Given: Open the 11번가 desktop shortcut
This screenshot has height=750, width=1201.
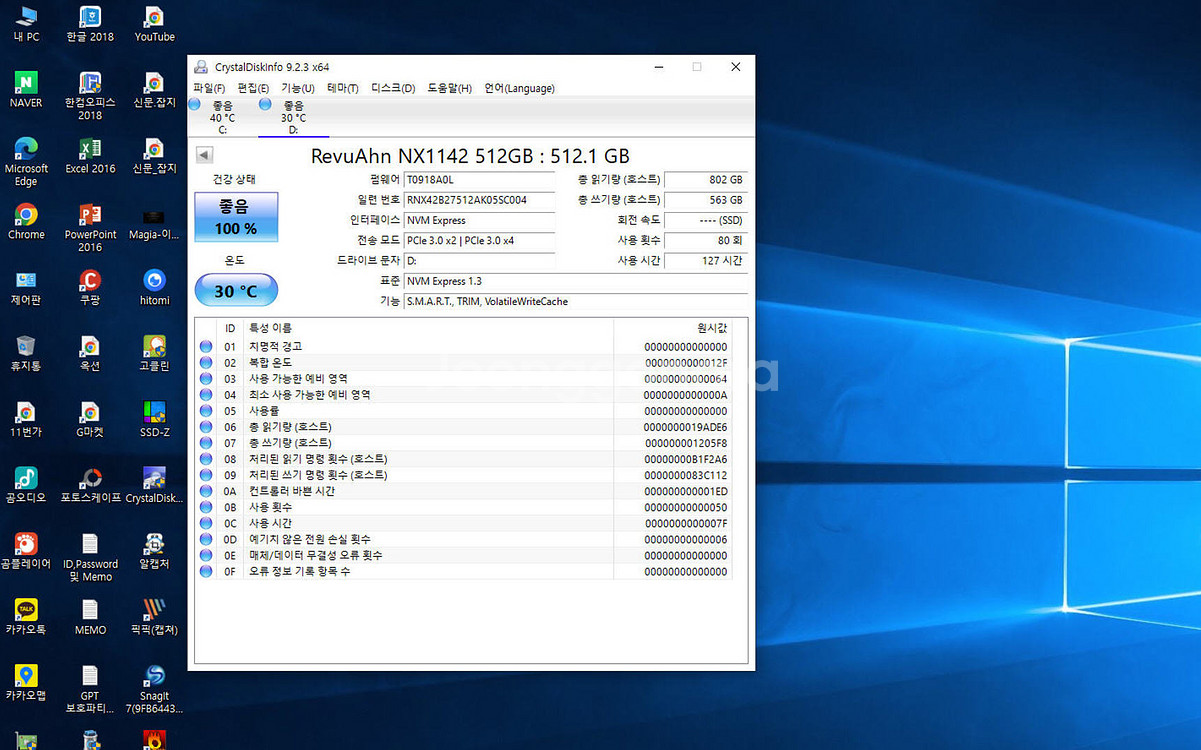Looking at the screenshot, I should [x=27, y=419].
